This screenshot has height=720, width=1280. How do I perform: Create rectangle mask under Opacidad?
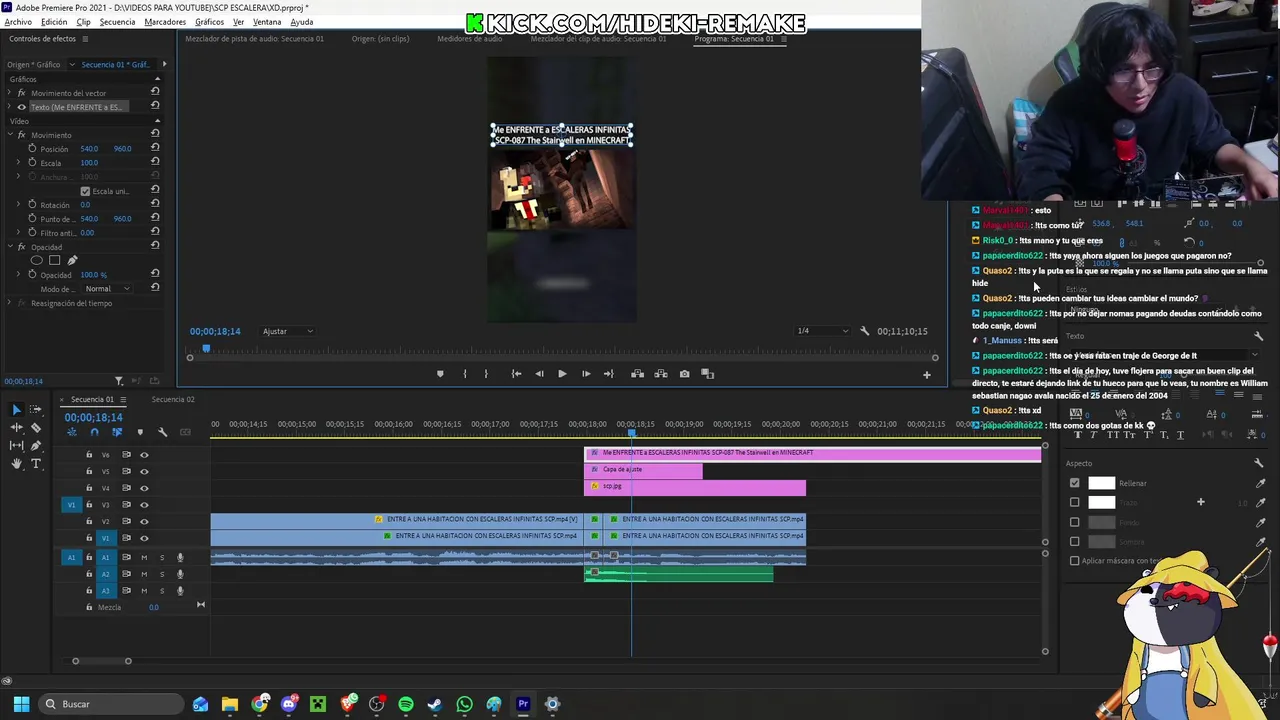[x=54, y=261]
